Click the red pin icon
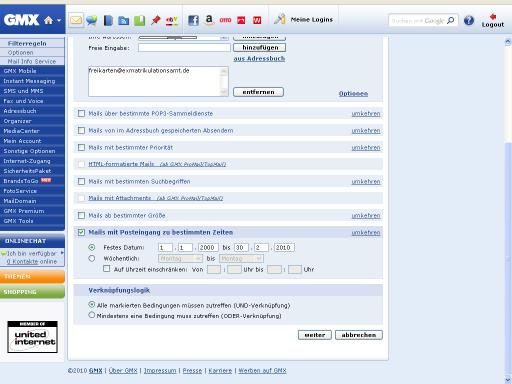Viewport: 512px width, 384px height. pyautogui.click(x=155, y=21)
